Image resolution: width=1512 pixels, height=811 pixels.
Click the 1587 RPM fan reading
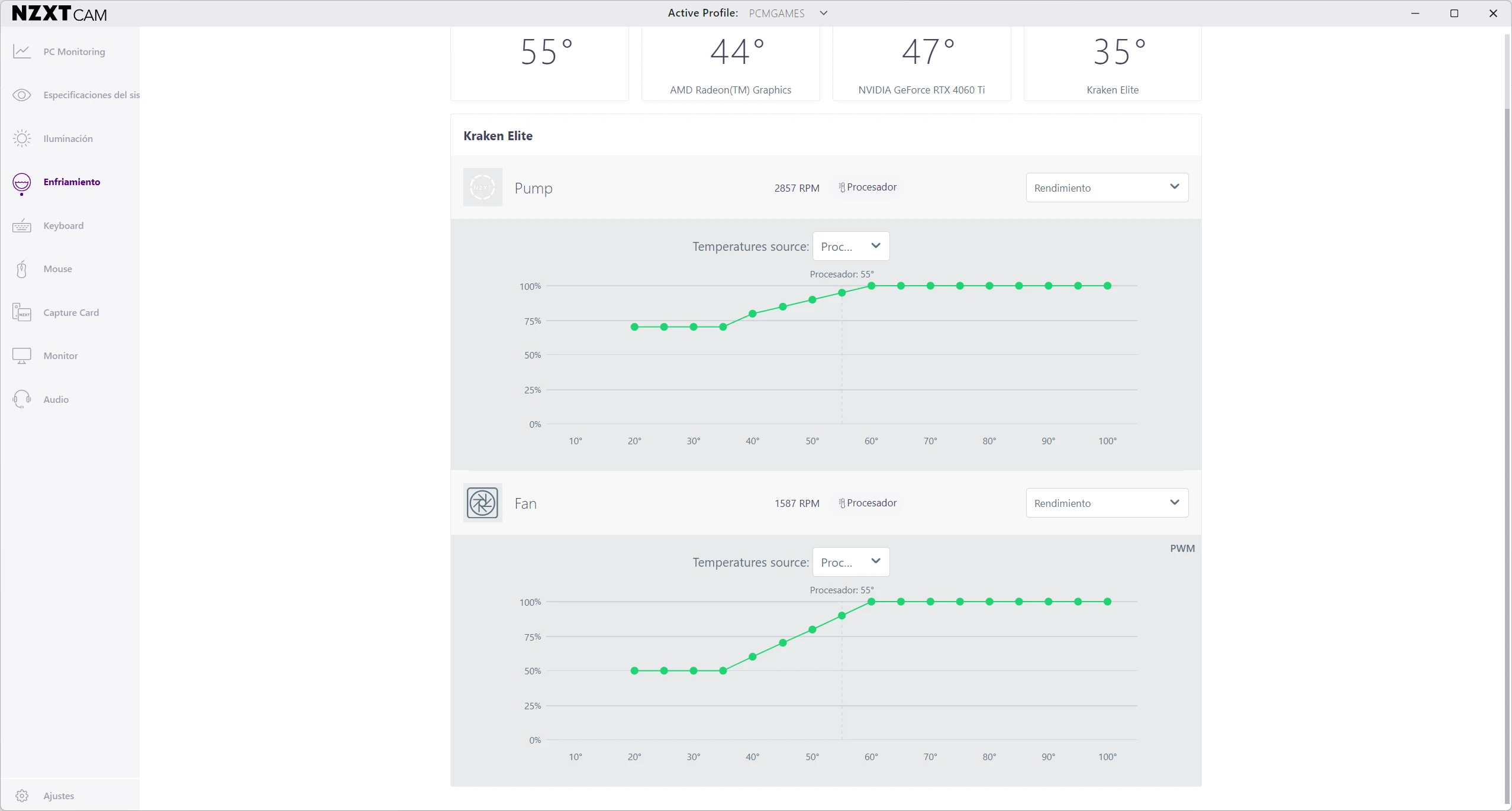click(x=797, y=503)
